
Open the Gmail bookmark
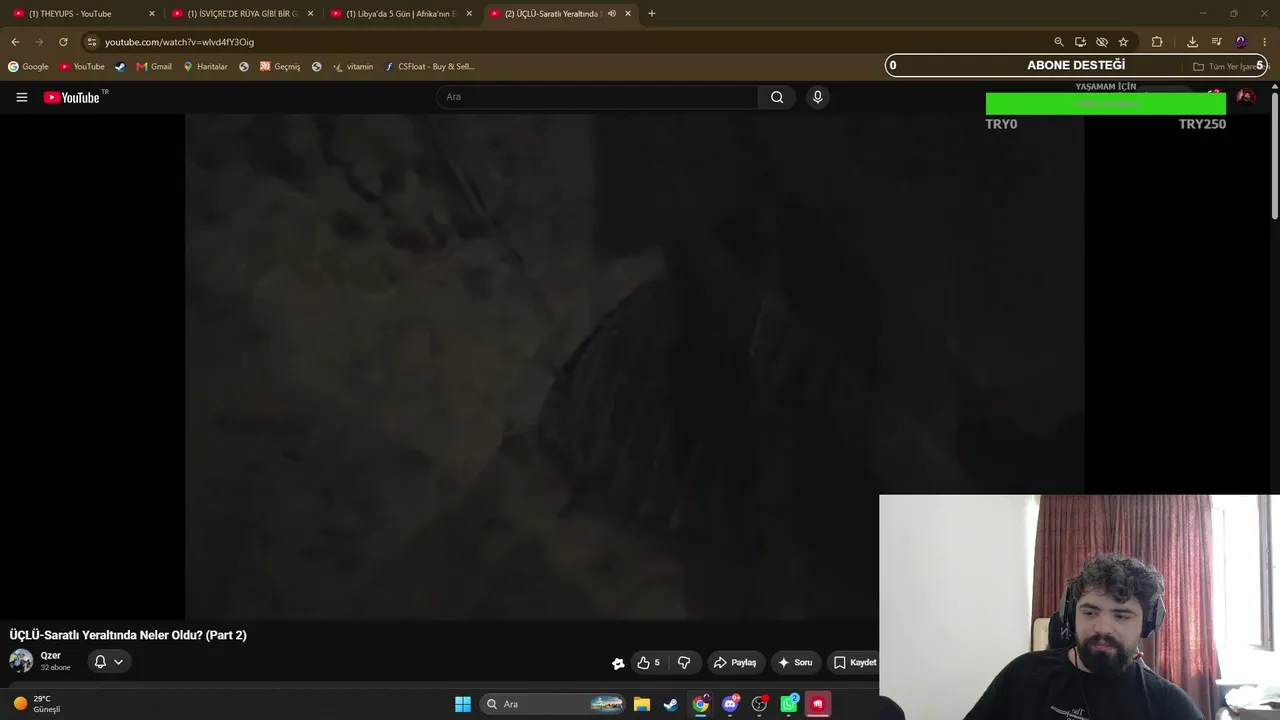point(154,67)
